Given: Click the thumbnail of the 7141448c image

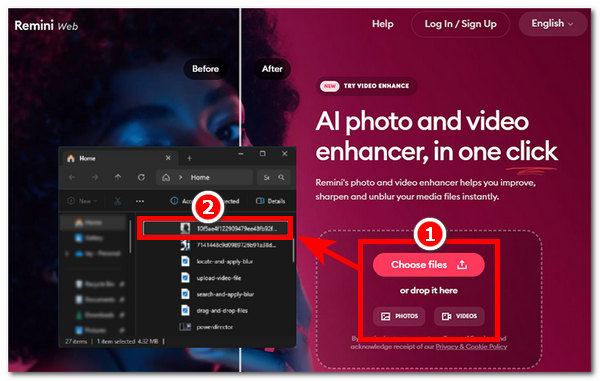Looking at the screenshot, I should (185, 245).
